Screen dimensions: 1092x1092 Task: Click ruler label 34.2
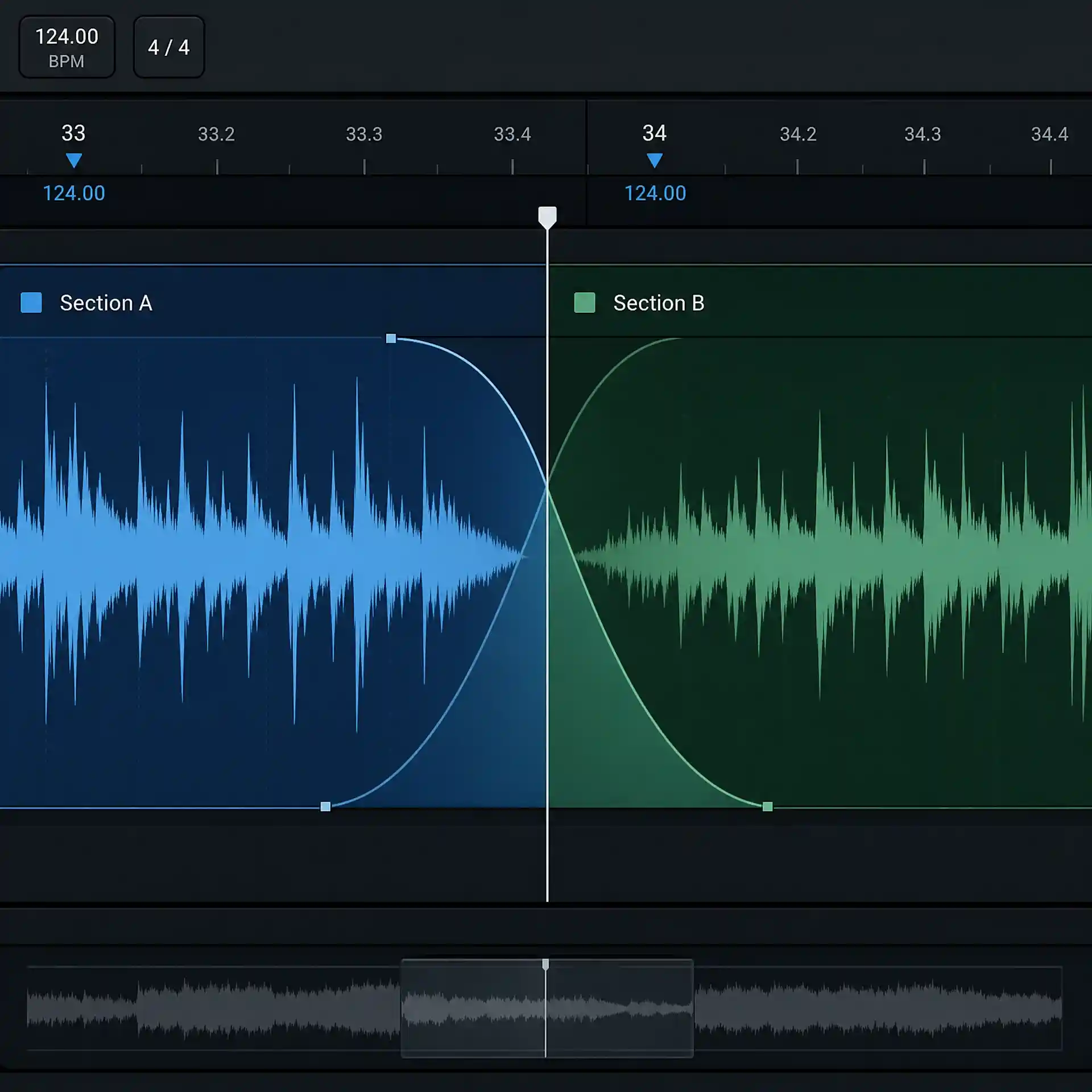798,134
